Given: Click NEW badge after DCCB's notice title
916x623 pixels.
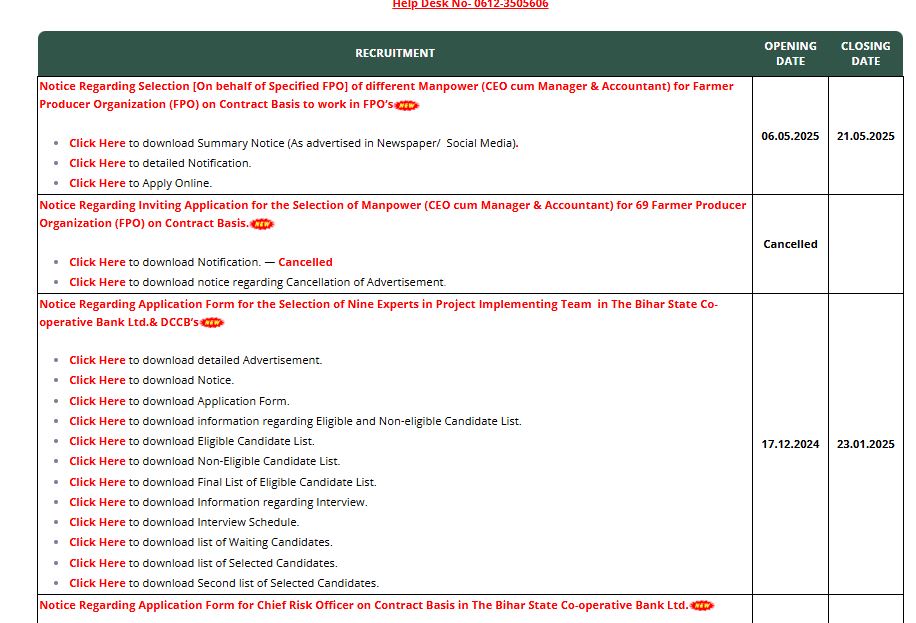Looking at the screenshot, I should 212,323.
